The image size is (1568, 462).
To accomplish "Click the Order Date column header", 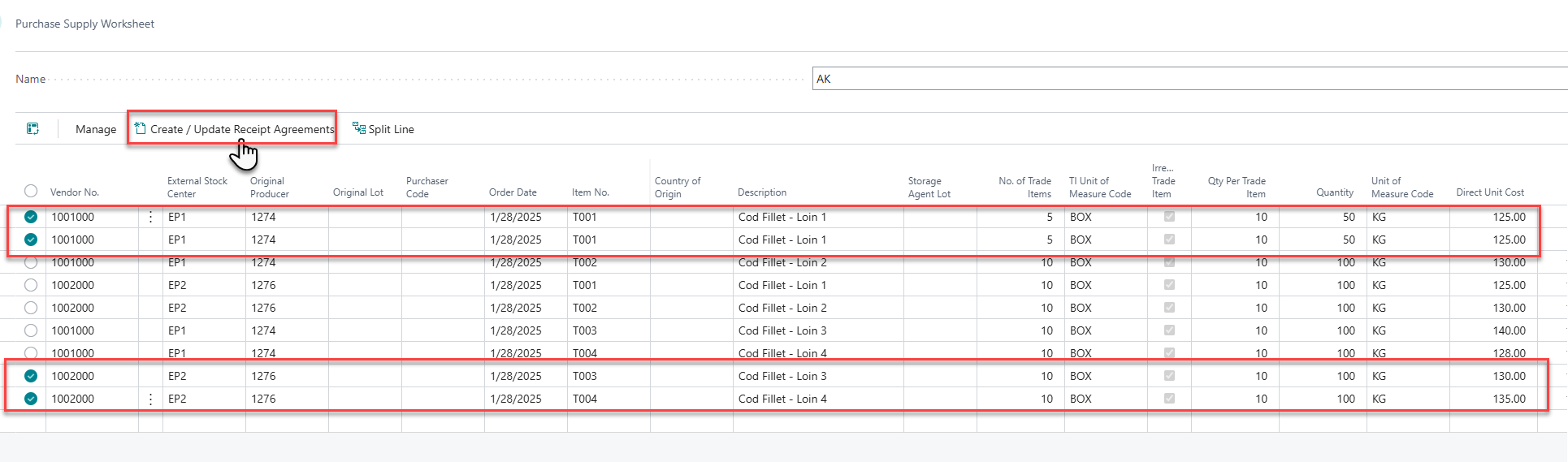I will coord(513,192).
